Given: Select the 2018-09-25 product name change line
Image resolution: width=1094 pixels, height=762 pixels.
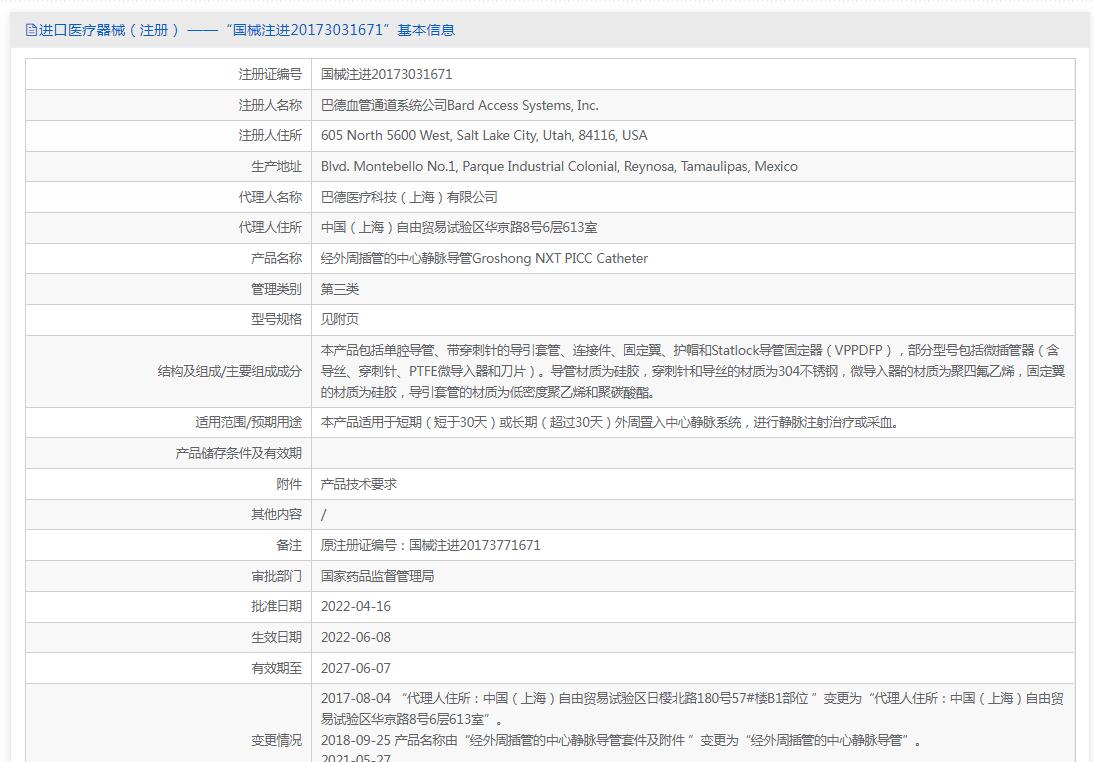Looking at the screenshot, I should [x=621, y=740].
